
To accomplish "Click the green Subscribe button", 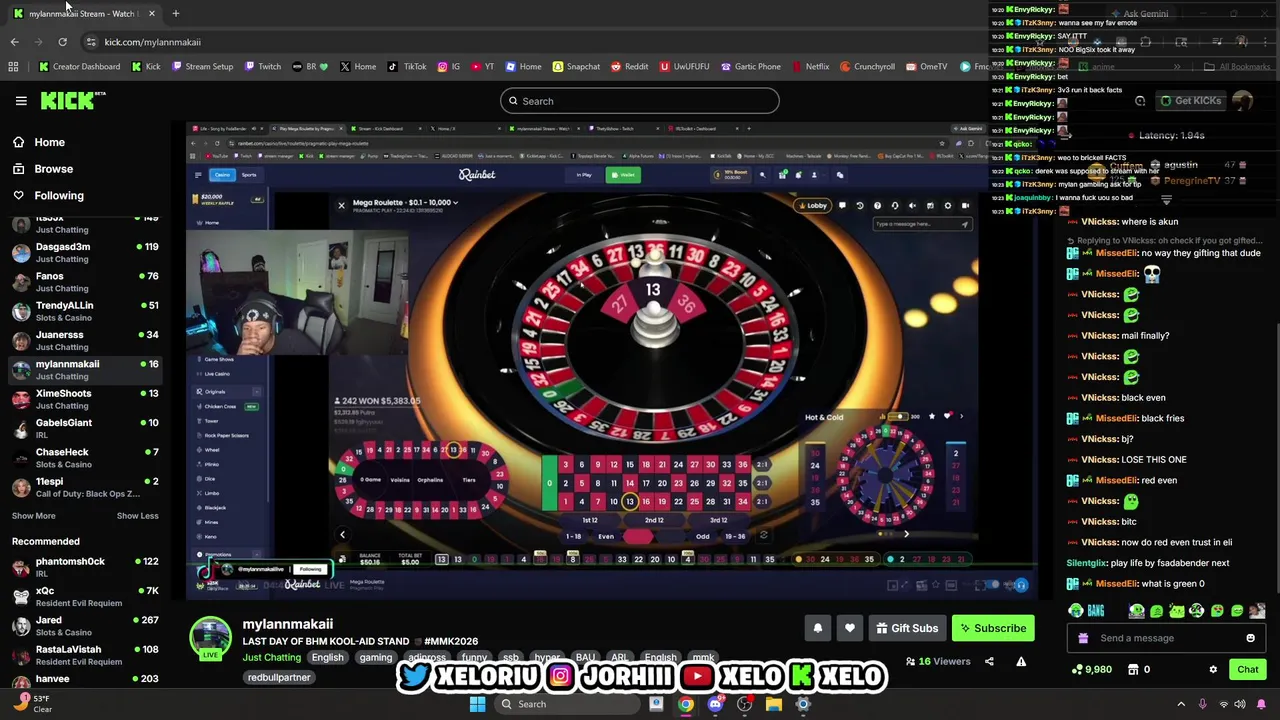I will coord(993,628).
